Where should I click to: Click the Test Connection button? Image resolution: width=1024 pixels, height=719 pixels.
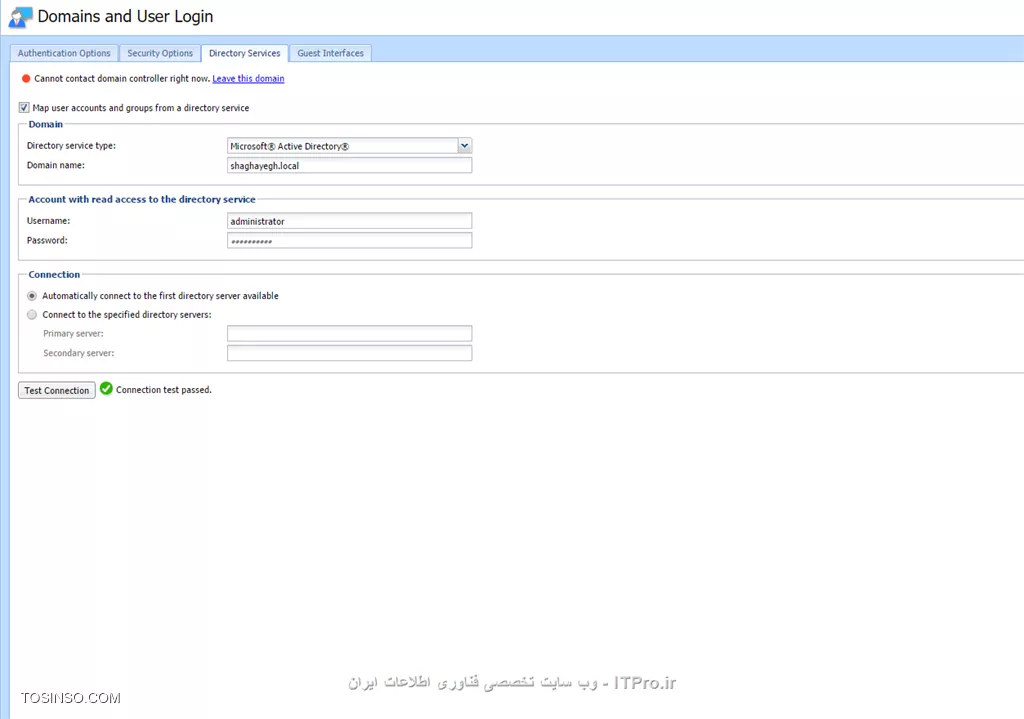pyautogui.click(x=57, y=390)
